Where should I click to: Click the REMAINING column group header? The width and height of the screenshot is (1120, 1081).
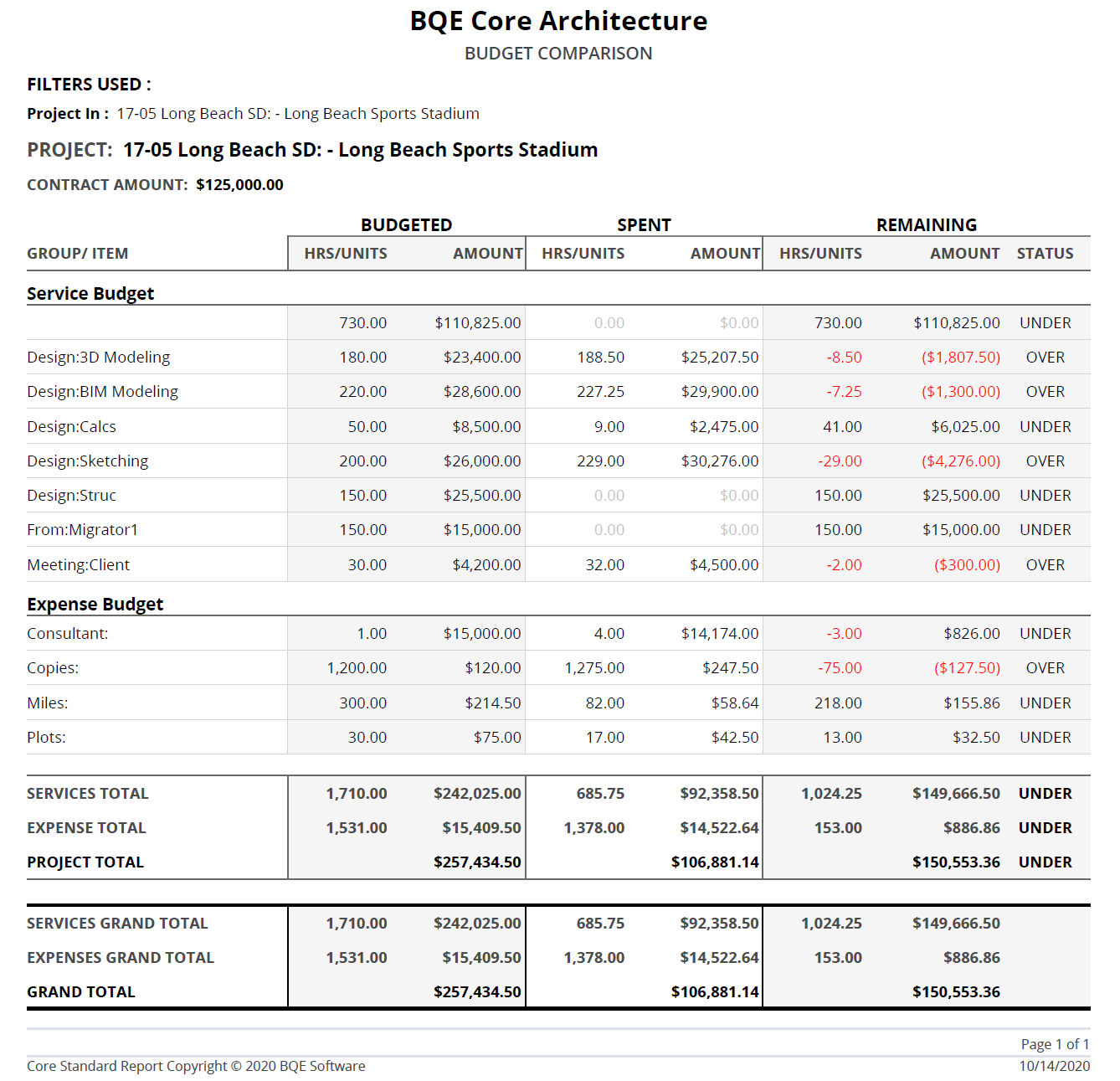(926, 225)
